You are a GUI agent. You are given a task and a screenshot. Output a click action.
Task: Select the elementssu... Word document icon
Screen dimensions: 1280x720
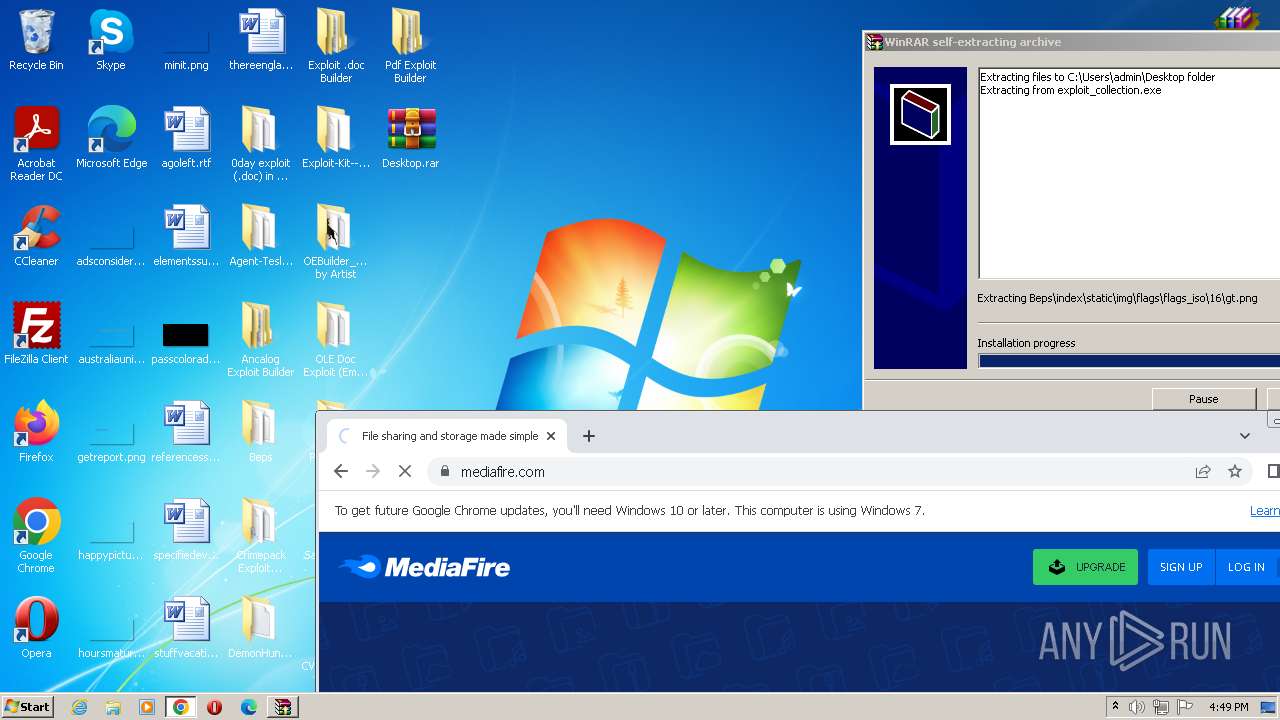tap(186, 236)
